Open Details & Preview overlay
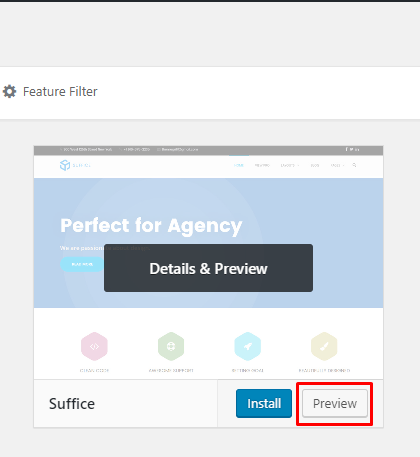This screenshot has width=420, height=457. pyautogui.click(x=208, y=268)
